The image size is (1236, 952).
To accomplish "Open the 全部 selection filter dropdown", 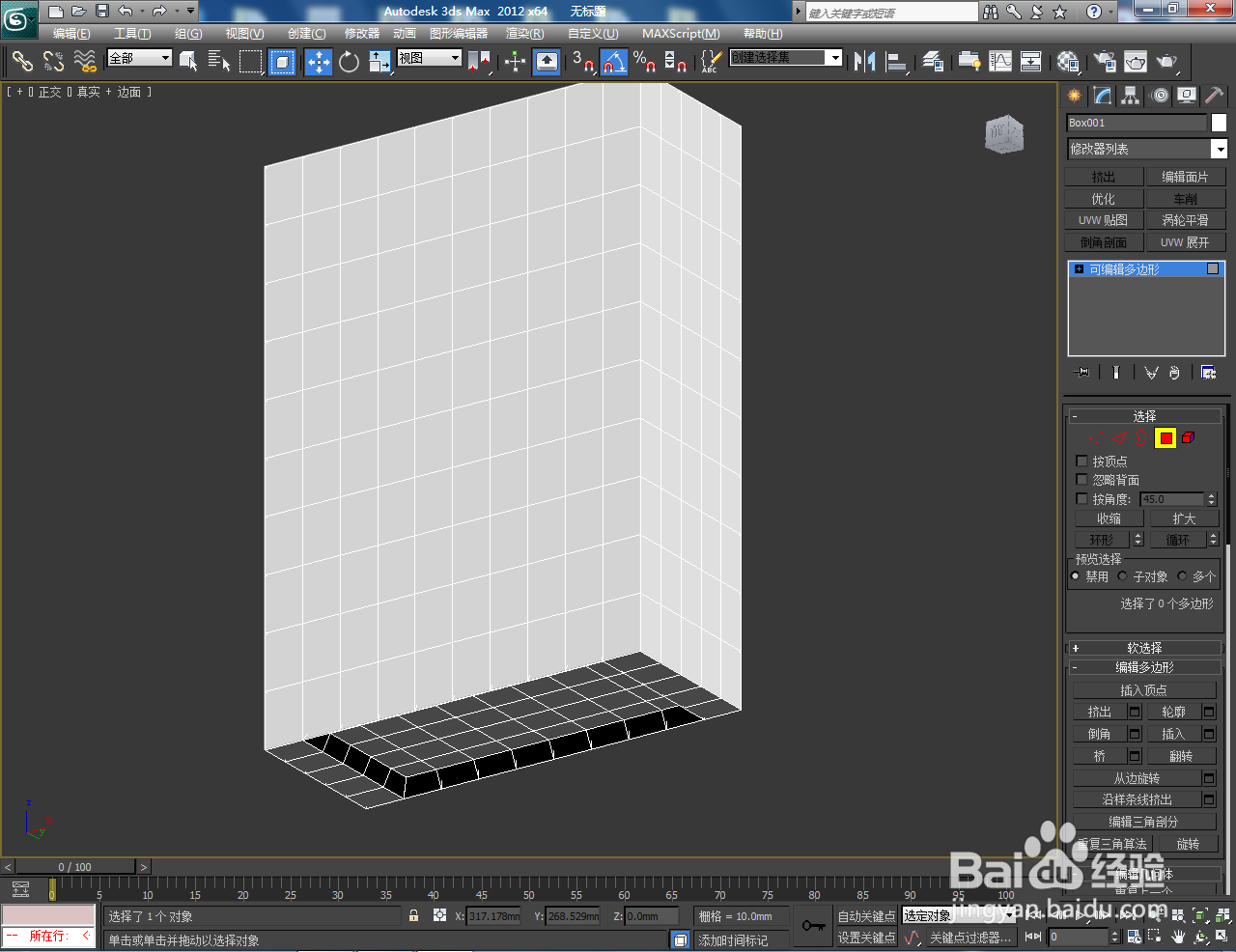I will [x=139, y=58].
